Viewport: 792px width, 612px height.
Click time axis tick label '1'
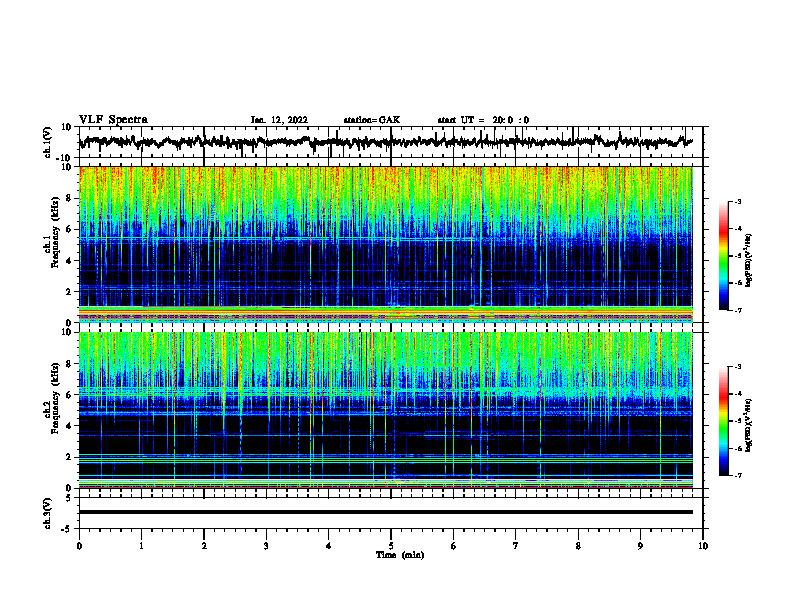coord(141,546)
